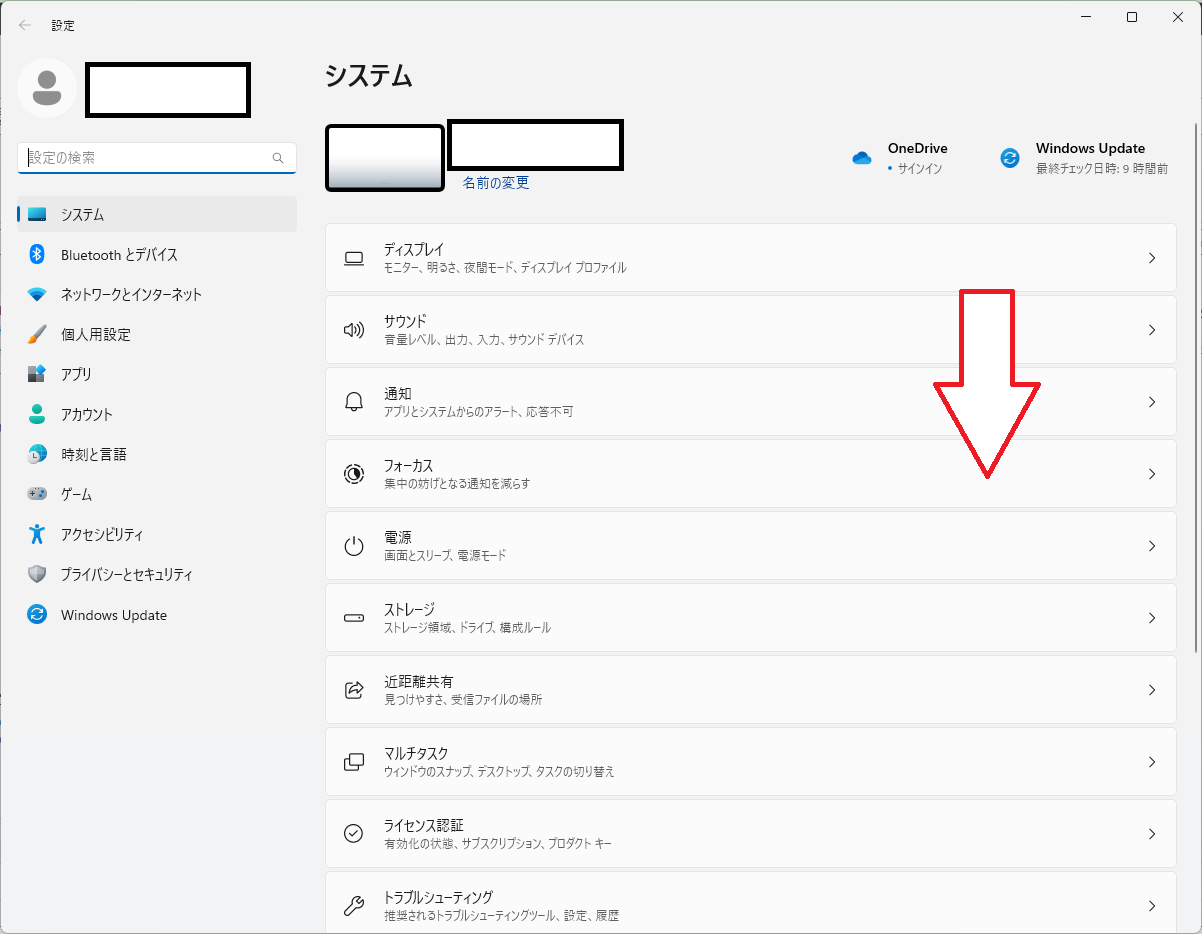Click the 名前の変更 link

496,183
